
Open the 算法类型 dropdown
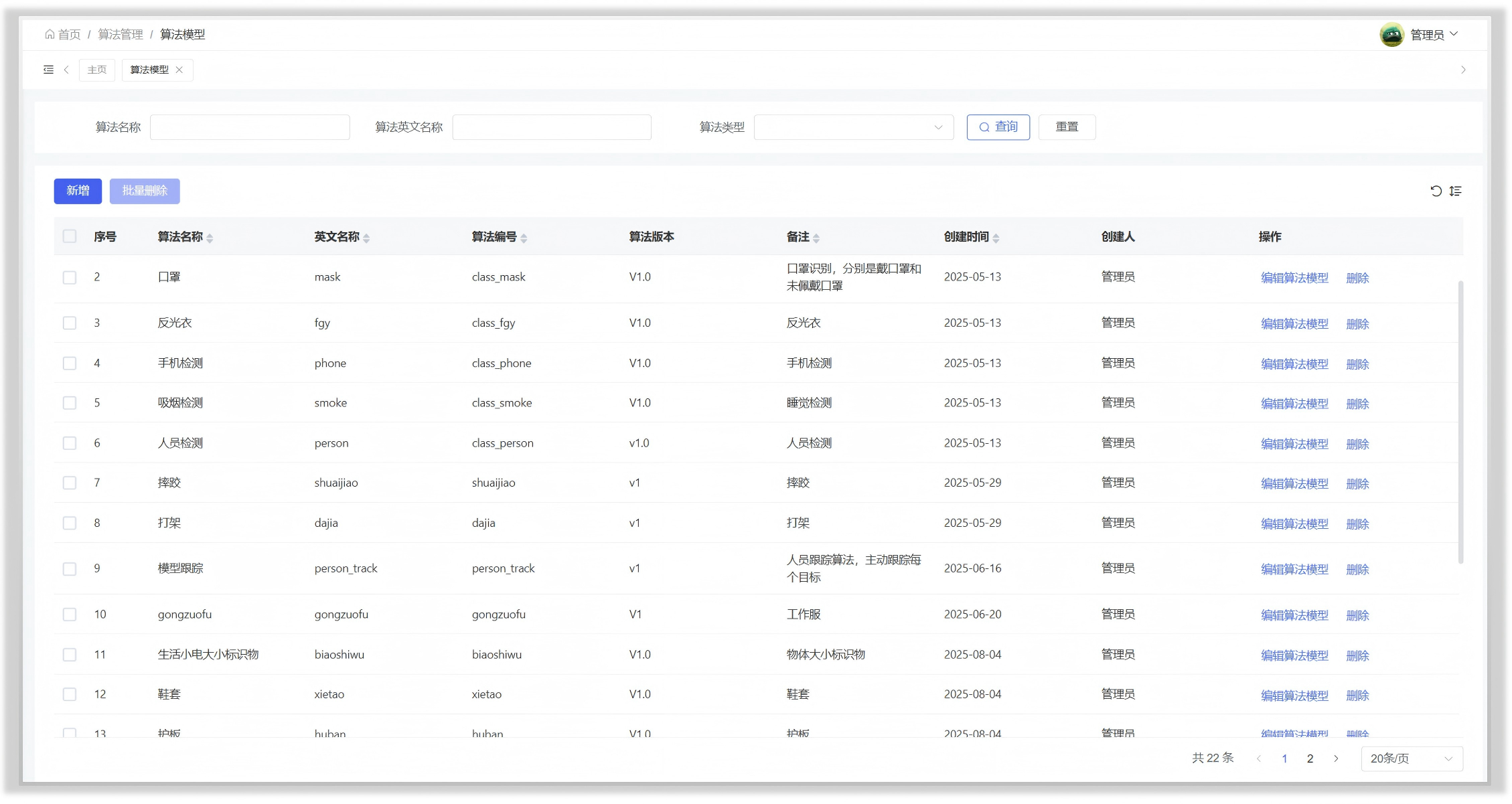pos(853,127)
